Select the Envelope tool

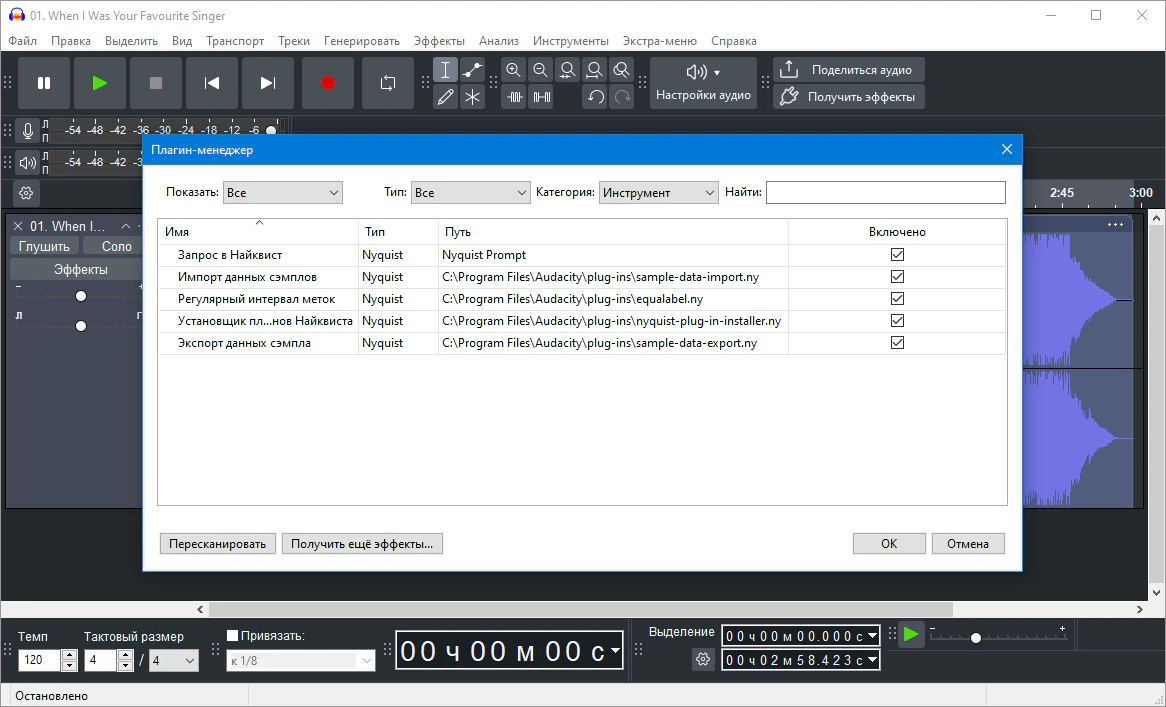[x=472, y=70]
